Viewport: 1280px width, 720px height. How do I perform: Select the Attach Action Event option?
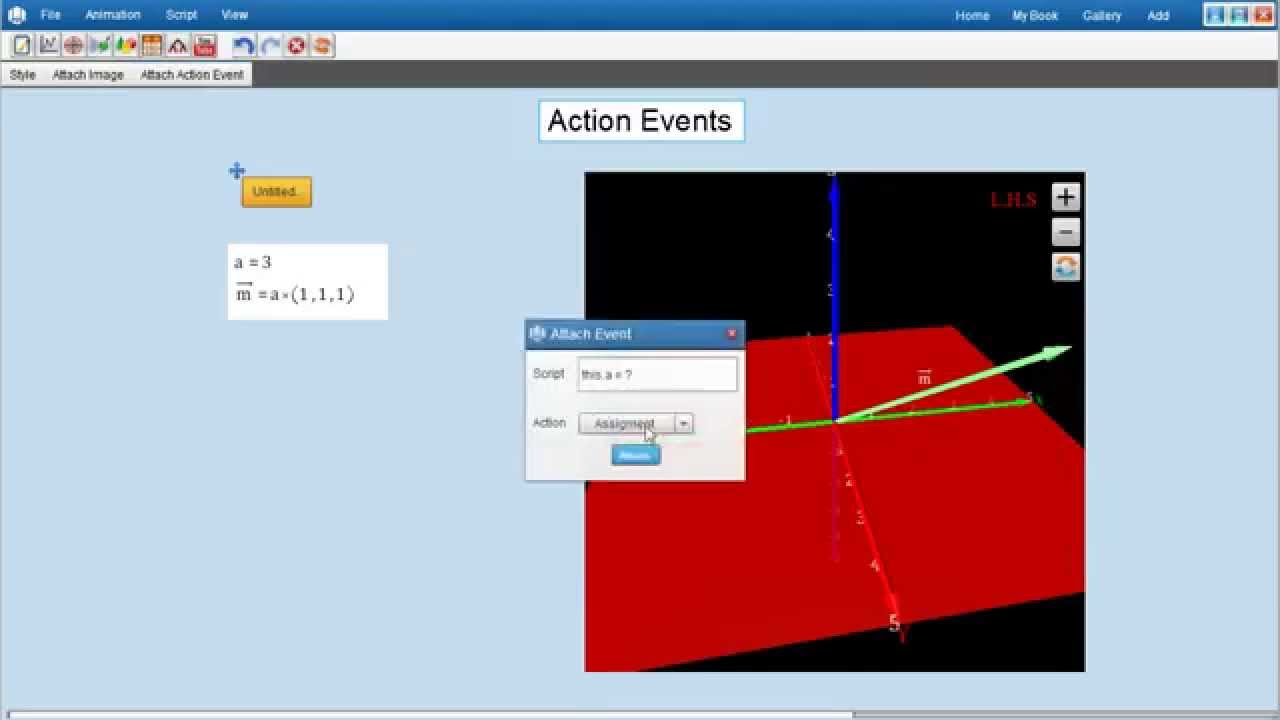[192, 75]
